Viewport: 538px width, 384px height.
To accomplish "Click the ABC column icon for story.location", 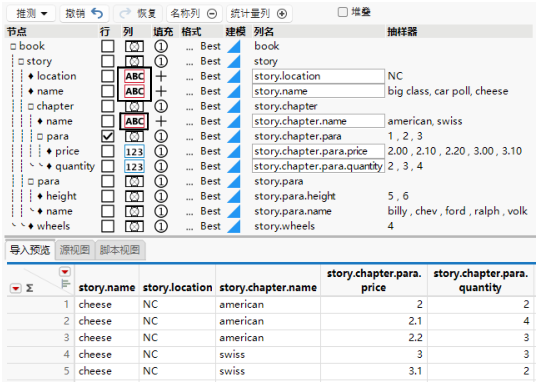I will tap(134, 76).
